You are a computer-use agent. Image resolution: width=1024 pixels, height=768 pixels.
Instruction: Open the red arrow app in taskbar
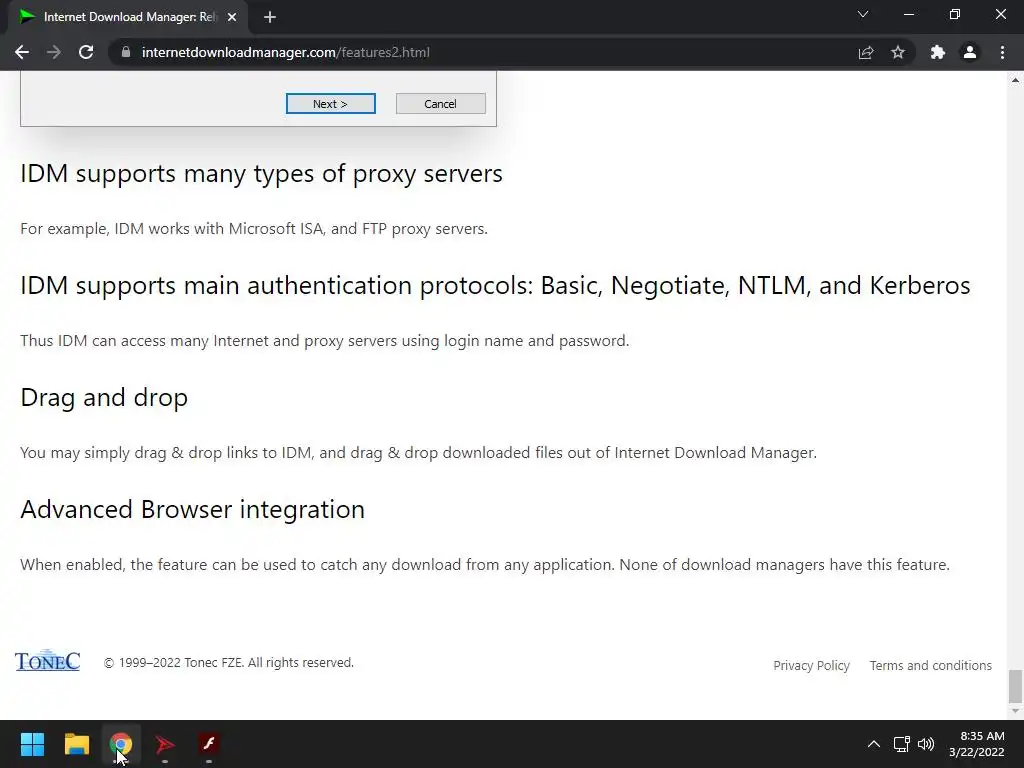(x=165, y=744)
